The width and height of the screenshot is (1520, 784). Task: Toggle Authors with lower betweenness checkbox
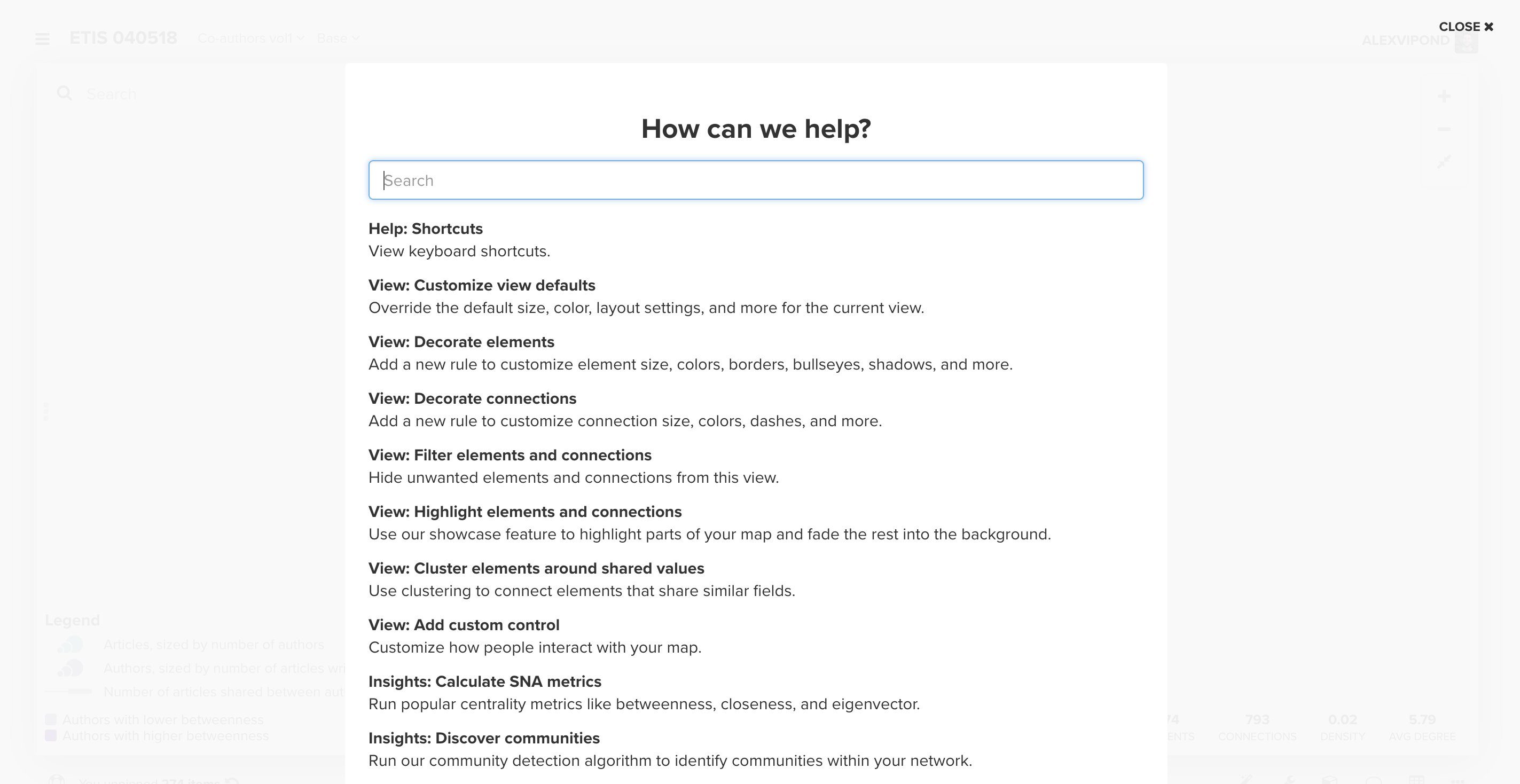(51, 719)
